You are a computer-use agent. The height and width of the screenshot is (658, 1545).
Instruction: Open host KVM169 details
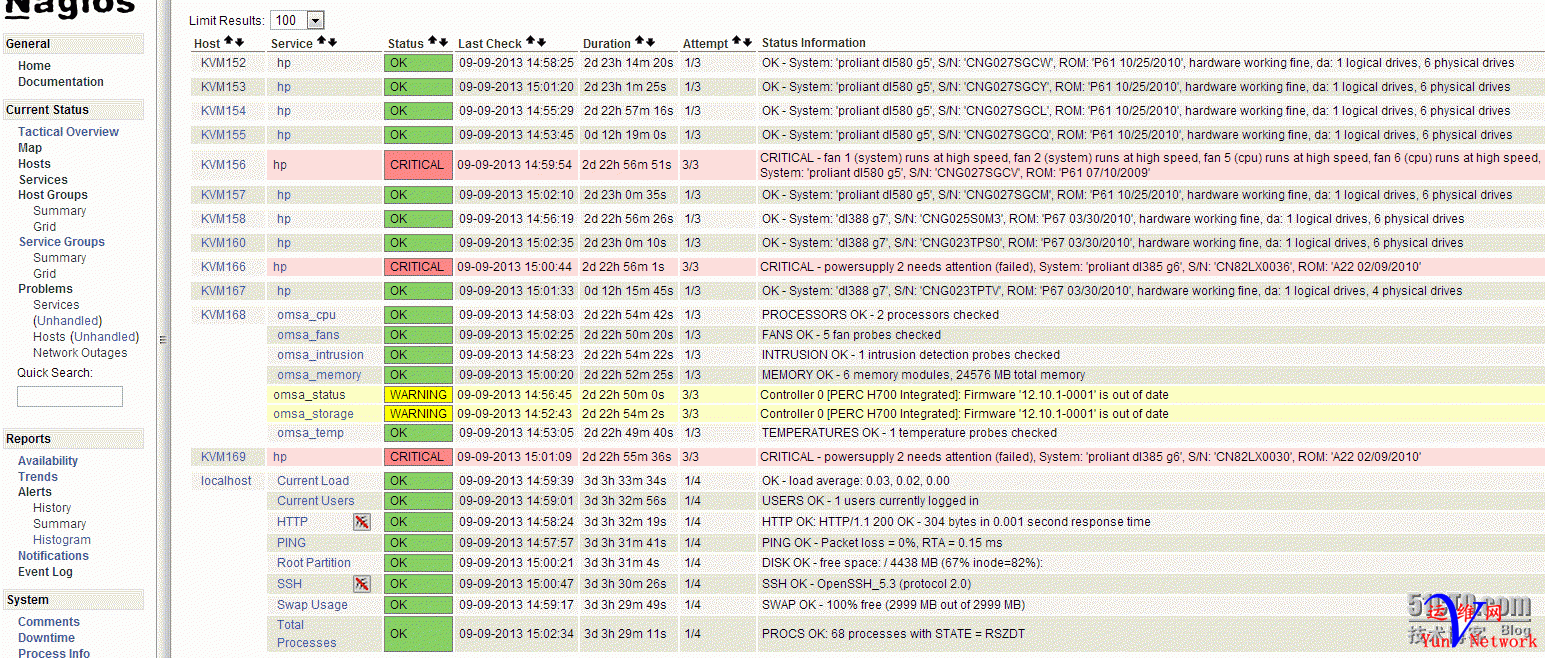pos(223,457)
